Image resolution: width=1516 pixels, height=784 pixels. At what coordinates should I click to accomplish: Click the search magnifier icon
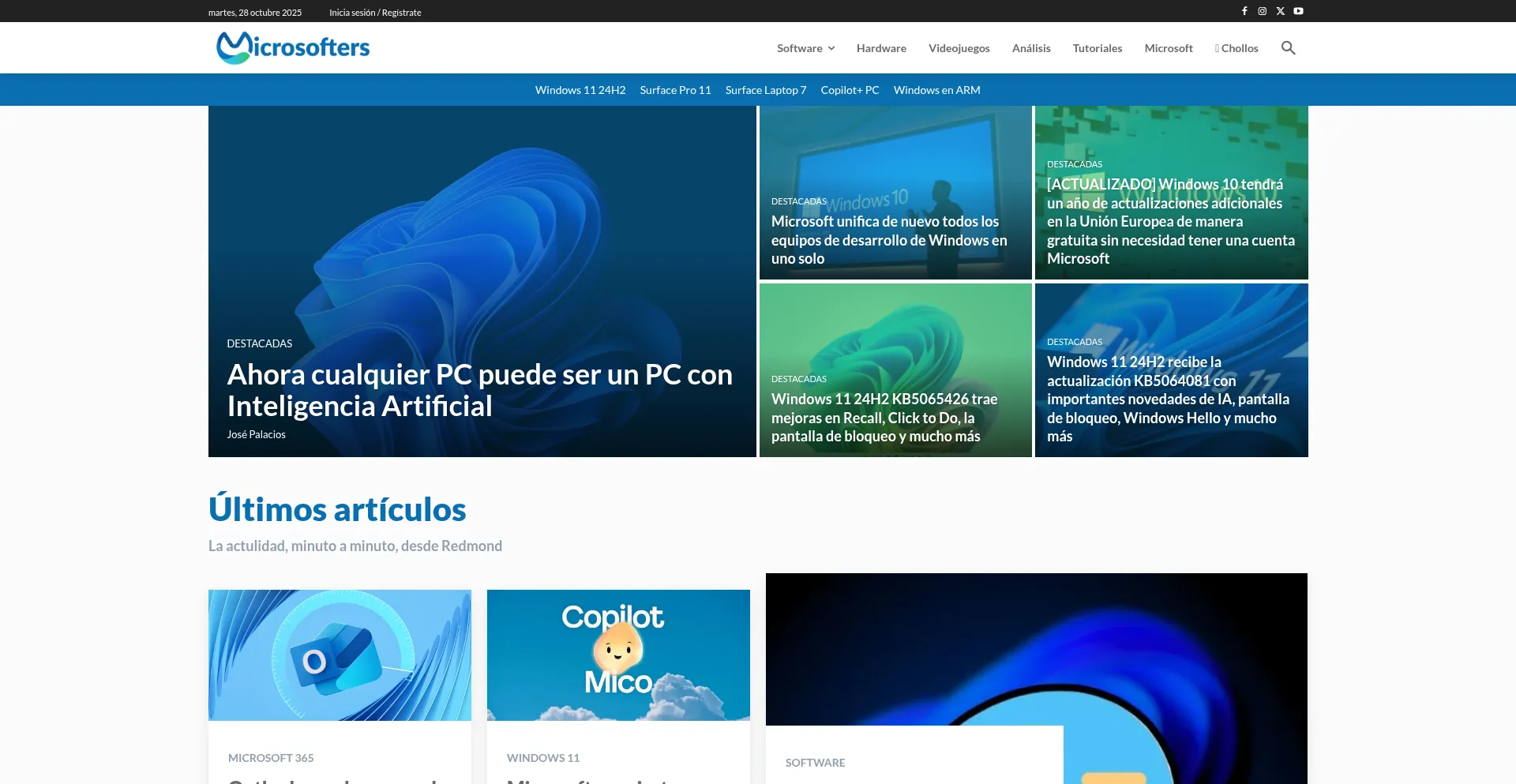(1288, 48)
